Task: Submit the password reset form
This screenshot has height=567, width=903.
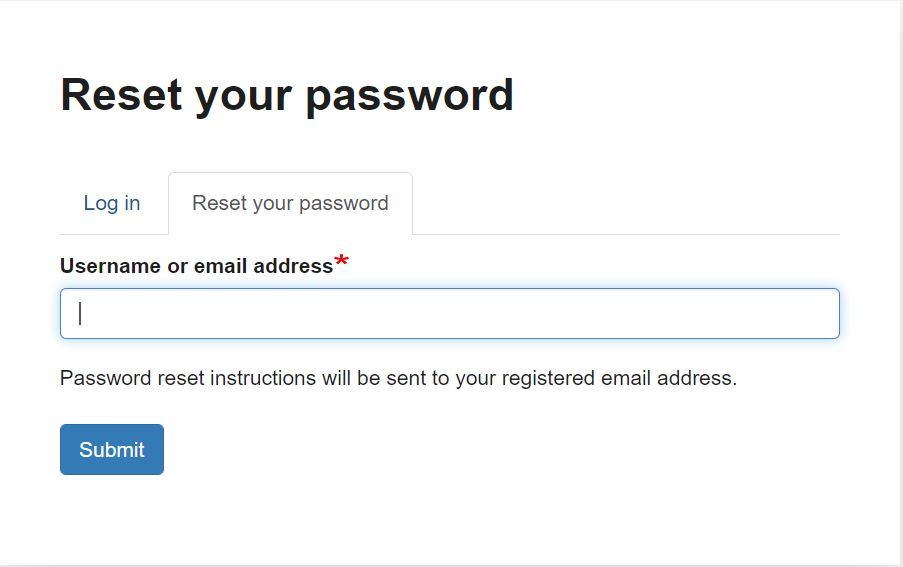Action: [112, 450]
